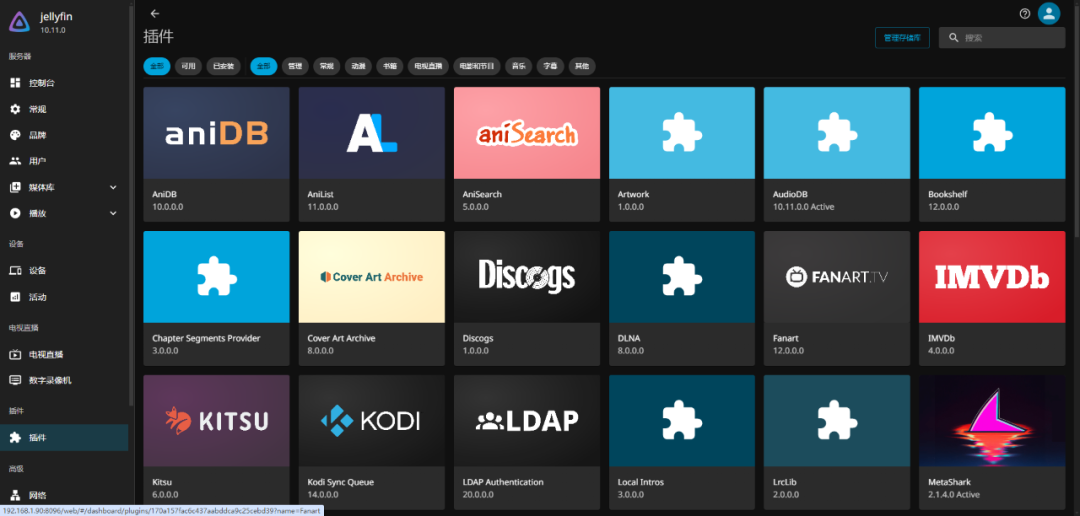Click the Jellyfin logo in sidebar

(19, 22)
